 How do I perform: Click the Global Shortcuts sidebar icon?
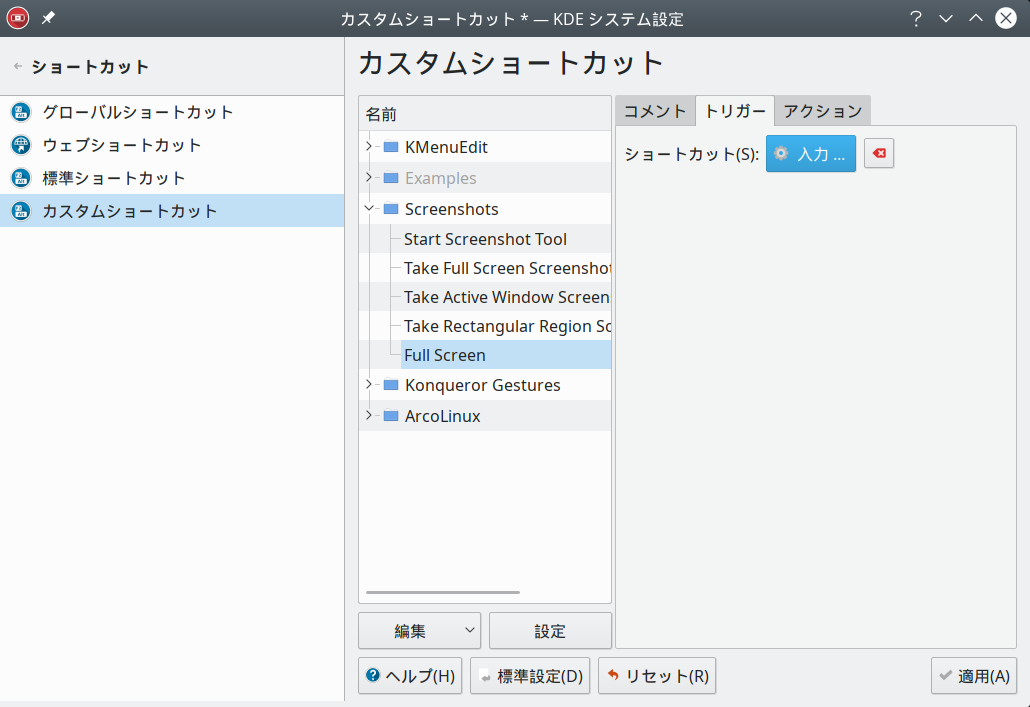coord(21,112)
